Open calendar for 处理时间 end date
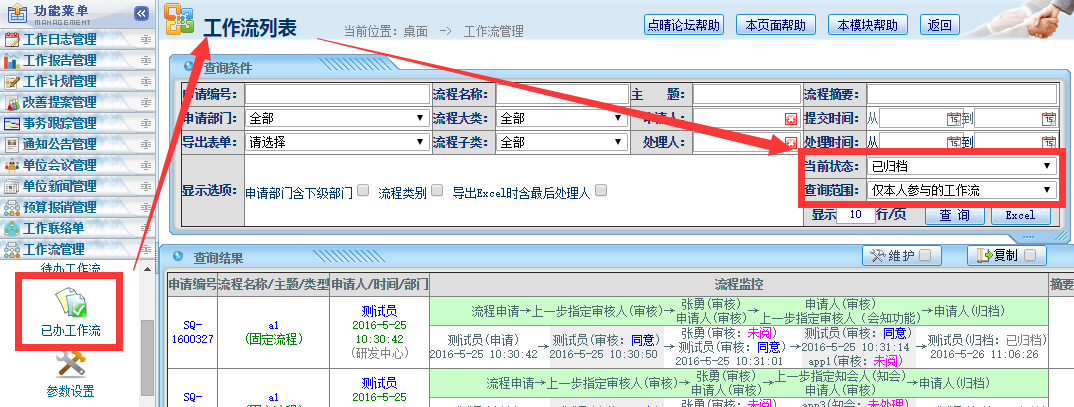Viewport: 1074px width, 407px height. (1048, 143)
